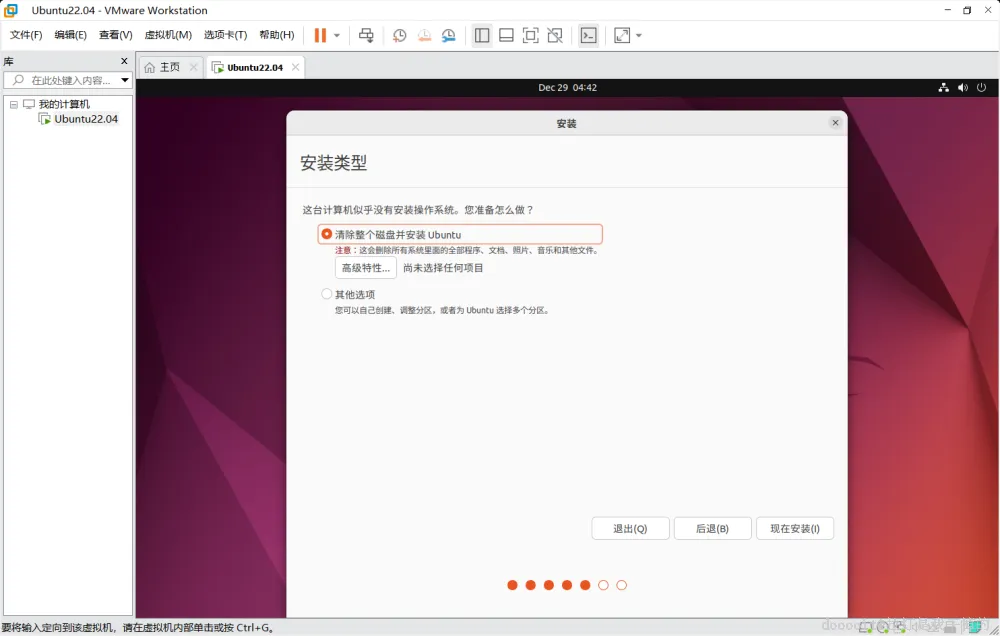Open 高级特性... settings
Viewport: 1000px width, 636px height.
click(365, 268)
